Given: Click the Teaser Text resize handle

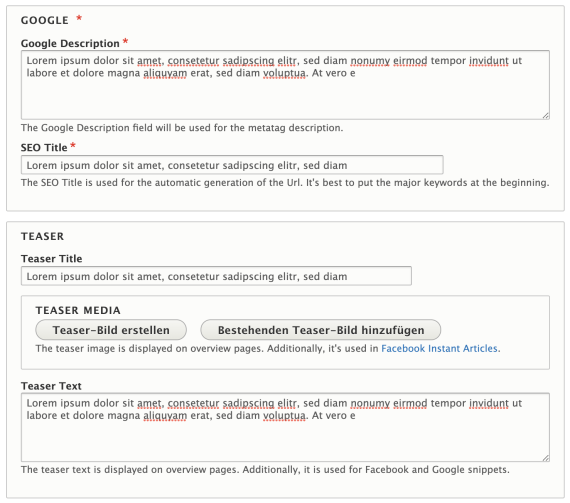Looking at the screenshot, I should click(x=546, y=458).
